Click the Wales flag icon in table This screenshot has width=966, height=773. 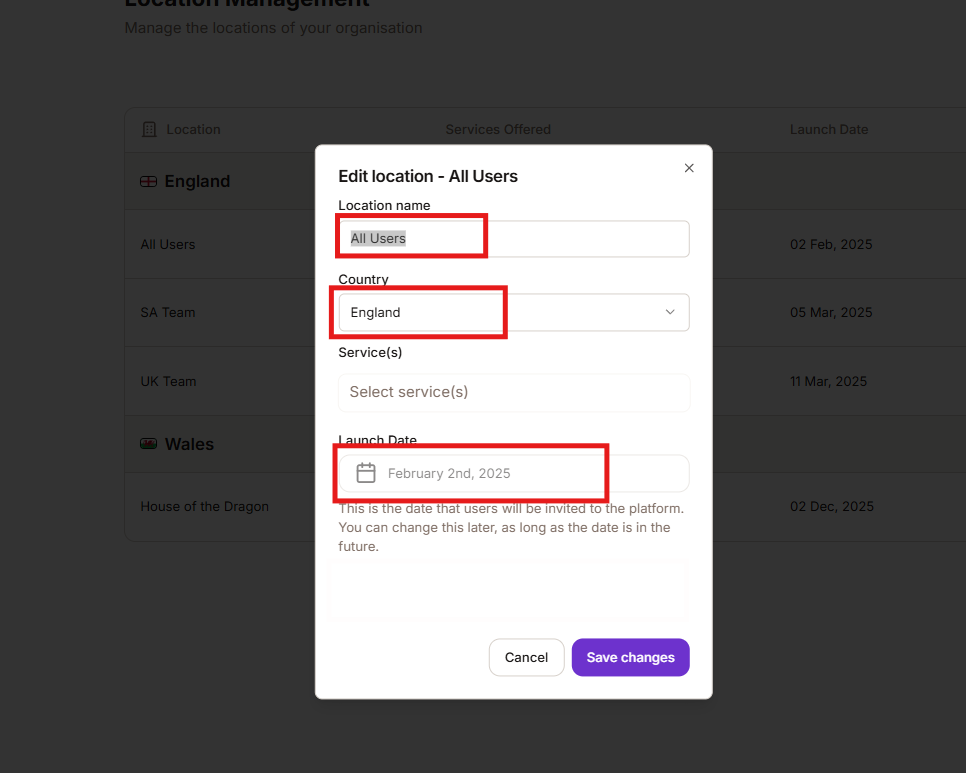click(x=149, y=444)
